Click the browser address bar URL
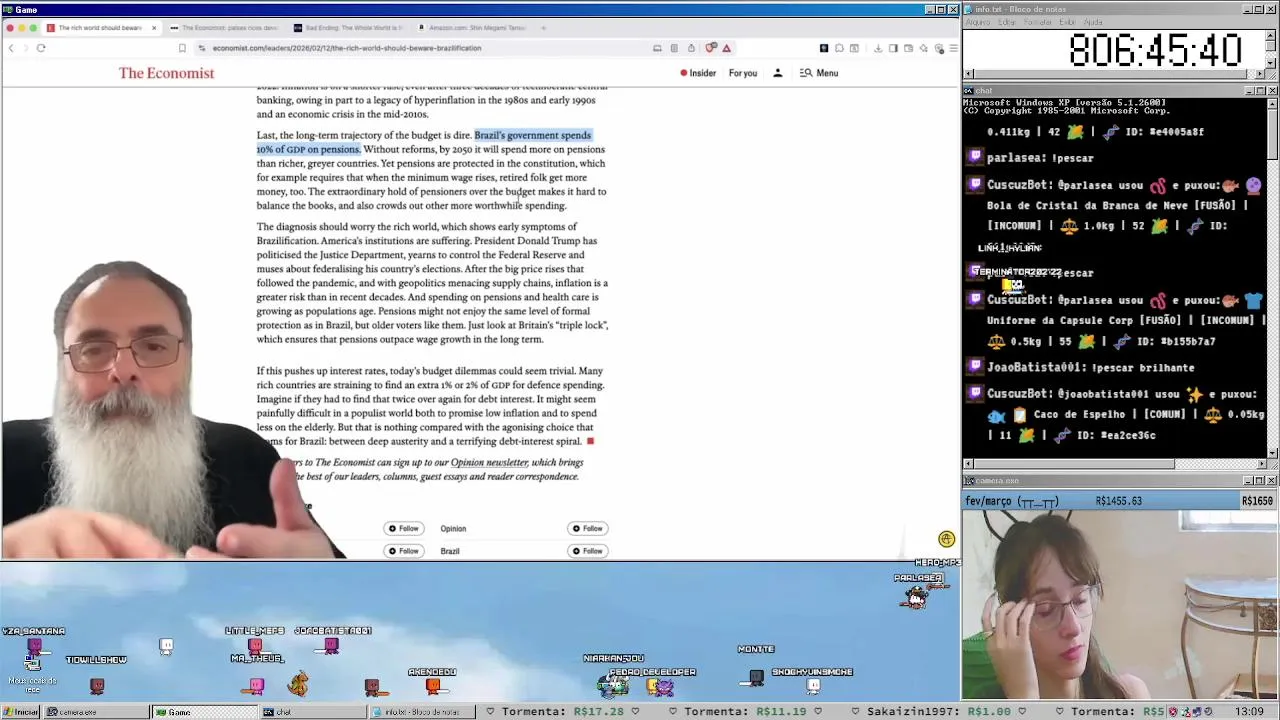1280x720 pixels. pos(346,48)
